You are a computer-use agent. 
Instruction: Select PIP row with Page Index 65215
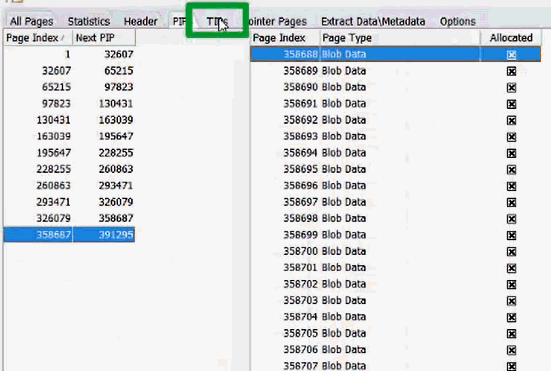[69, 87]
